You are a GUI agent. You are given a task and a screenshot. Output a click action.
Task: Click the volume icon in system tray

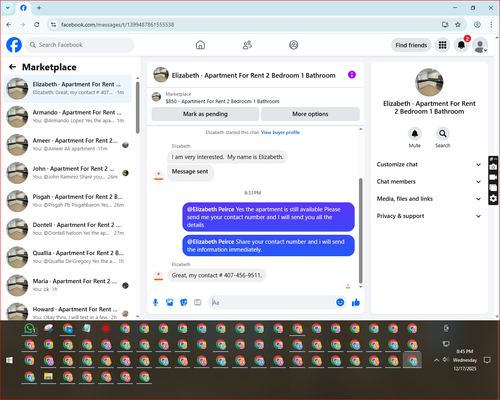click(x=446, y=360)
